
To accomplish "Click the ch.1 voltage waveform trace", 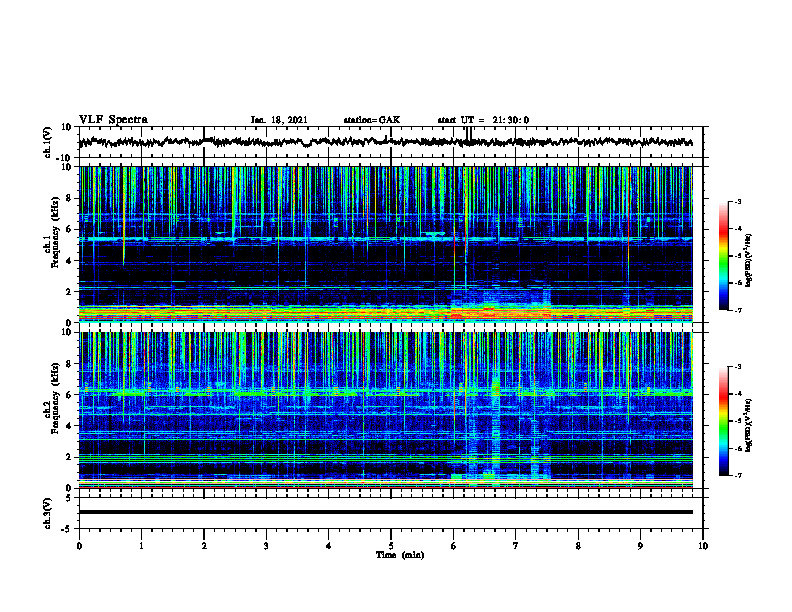I will pos(386,142).
